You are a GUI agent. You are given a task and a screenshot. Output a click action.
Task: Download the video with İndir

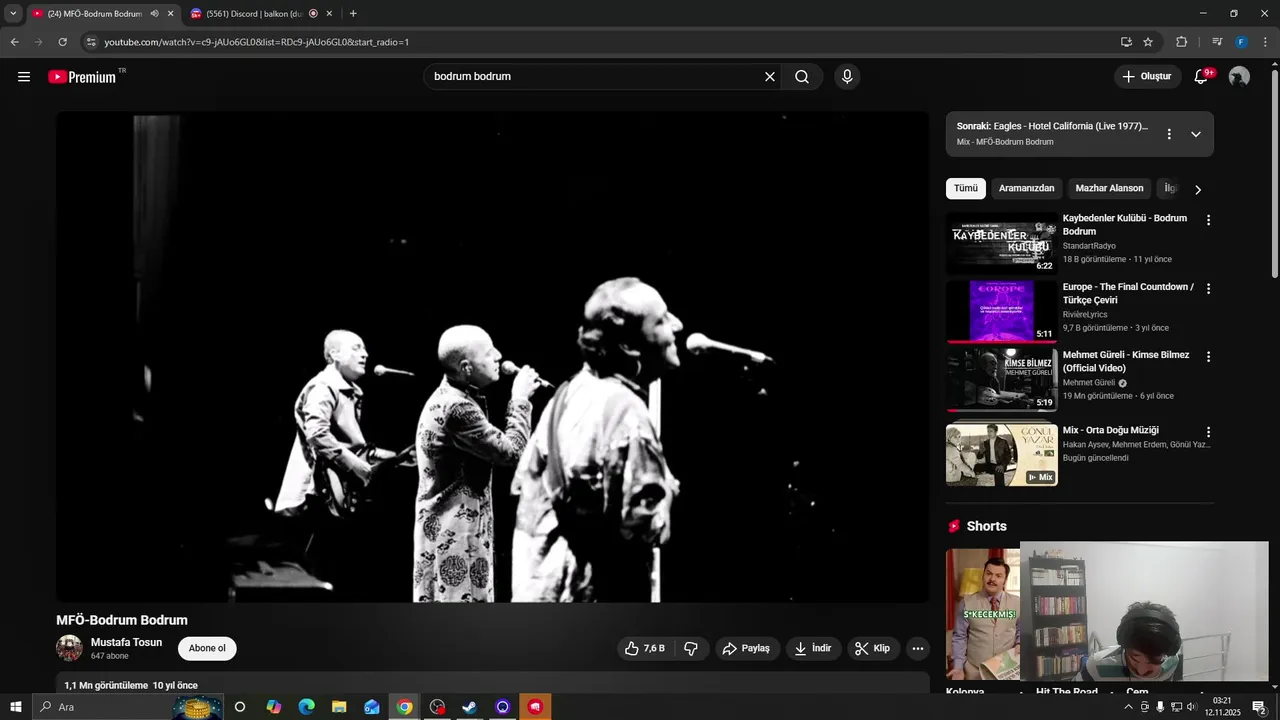pyautogui.click(x=813, y=649)
